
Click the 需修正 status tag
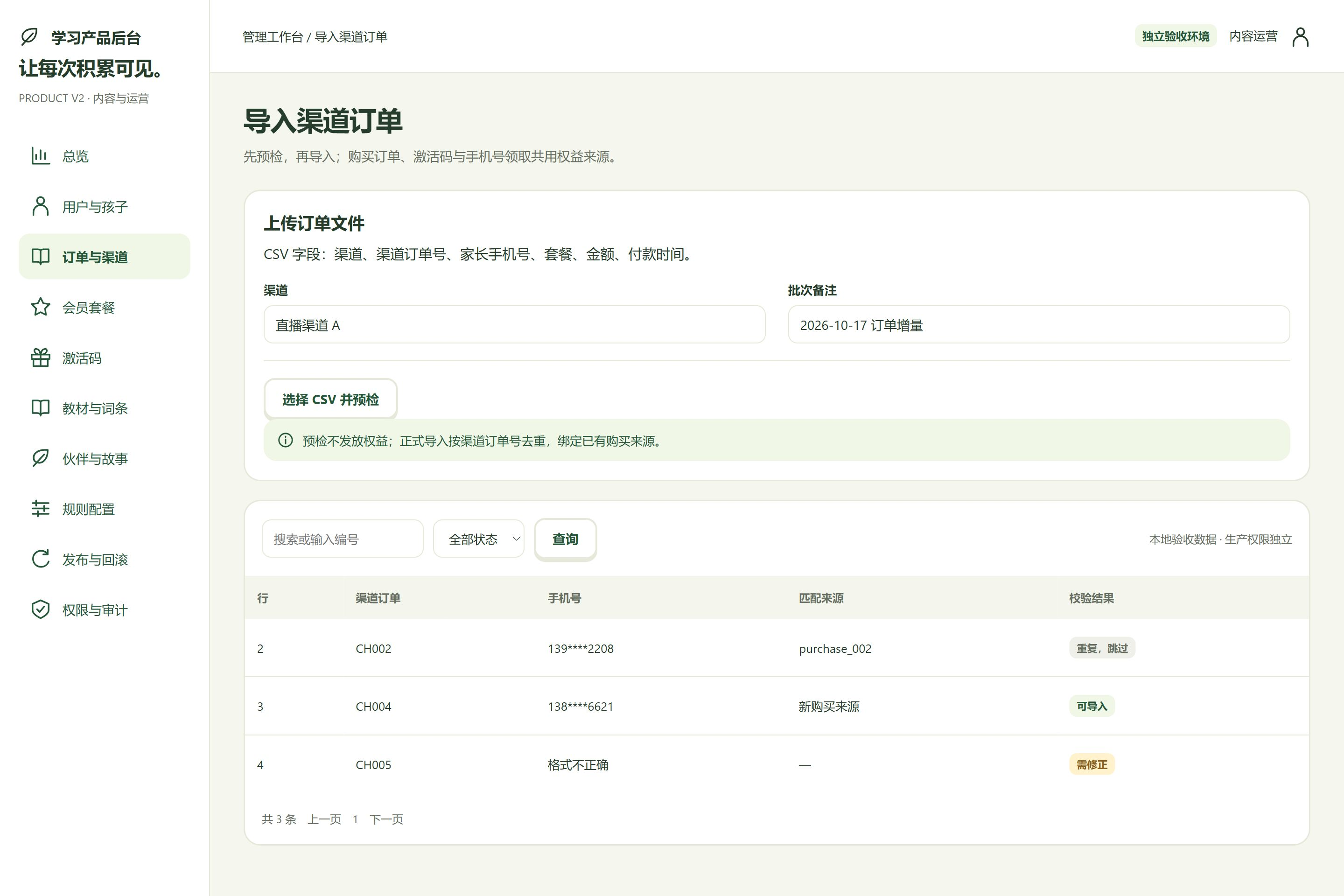pos(1092,764)
